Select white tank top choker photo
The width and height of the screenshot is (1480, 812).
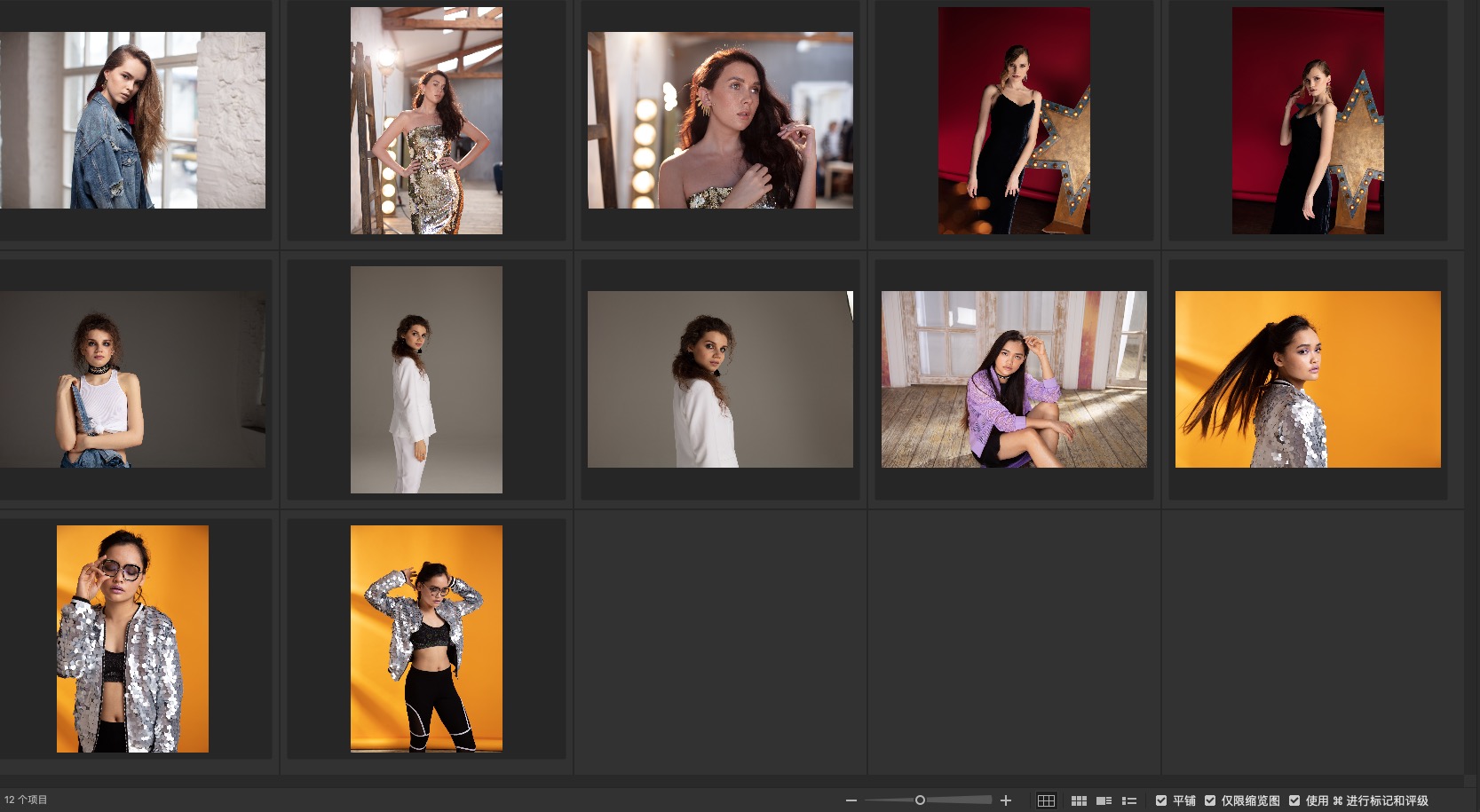[x=132, y=380]
